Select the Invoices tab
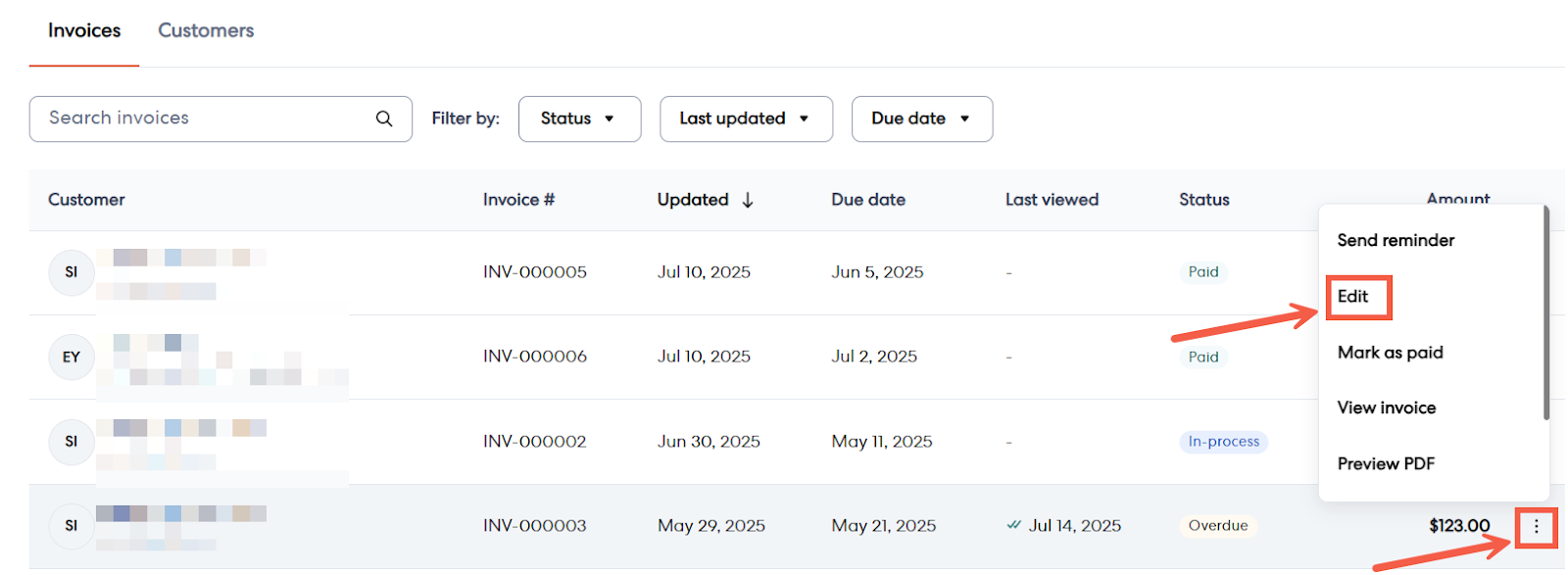 point(84,30)
